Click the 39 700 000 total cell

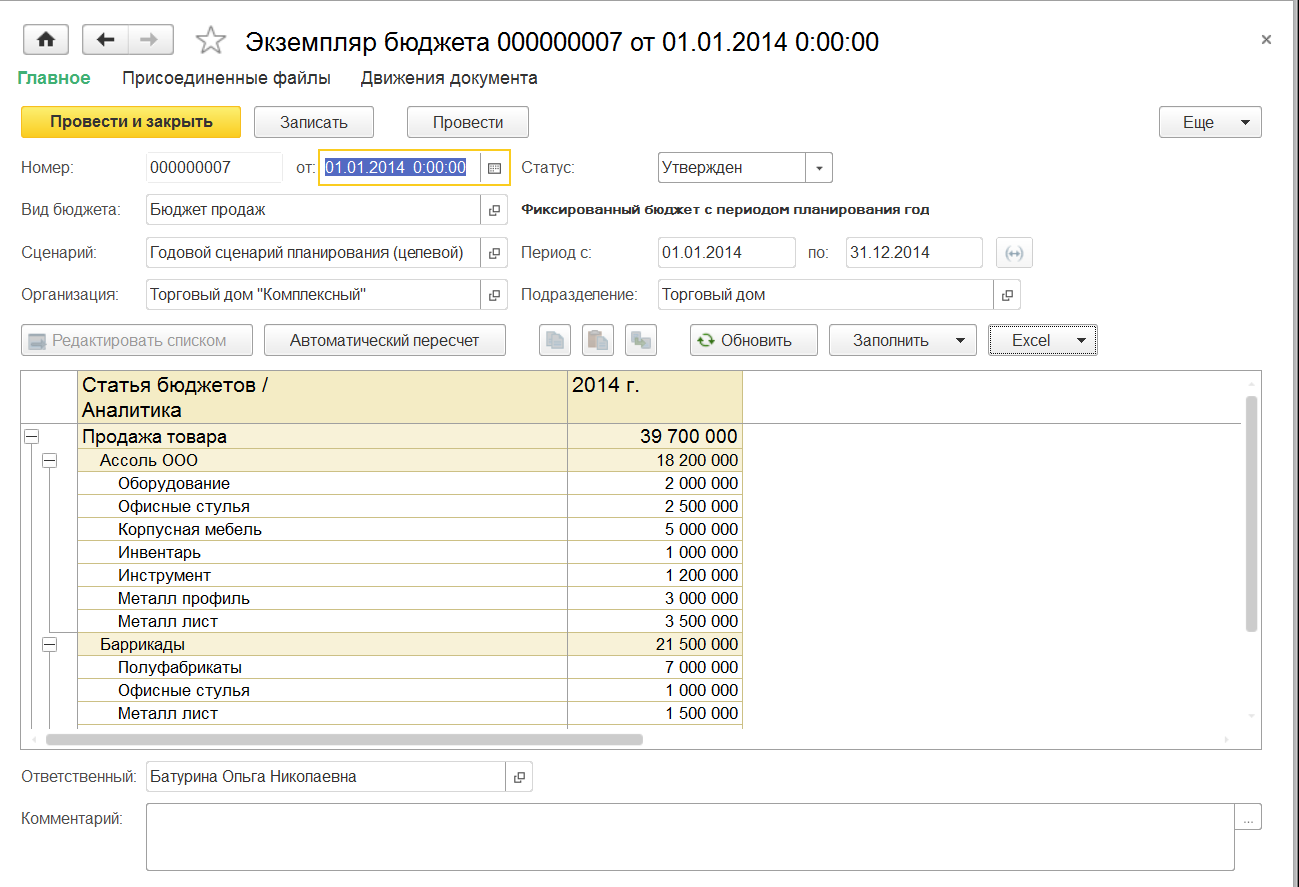655,437
